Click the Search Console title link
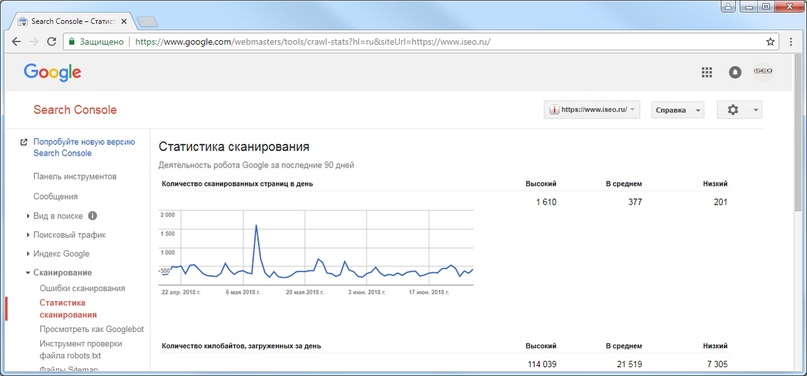The width and height of the screenshot is (807, 376). (75, 110)
